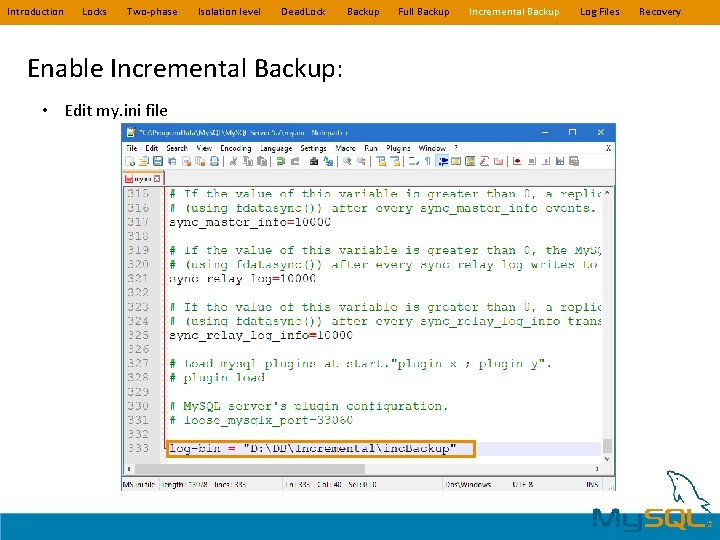Click the Print toolbar icon

214,161
